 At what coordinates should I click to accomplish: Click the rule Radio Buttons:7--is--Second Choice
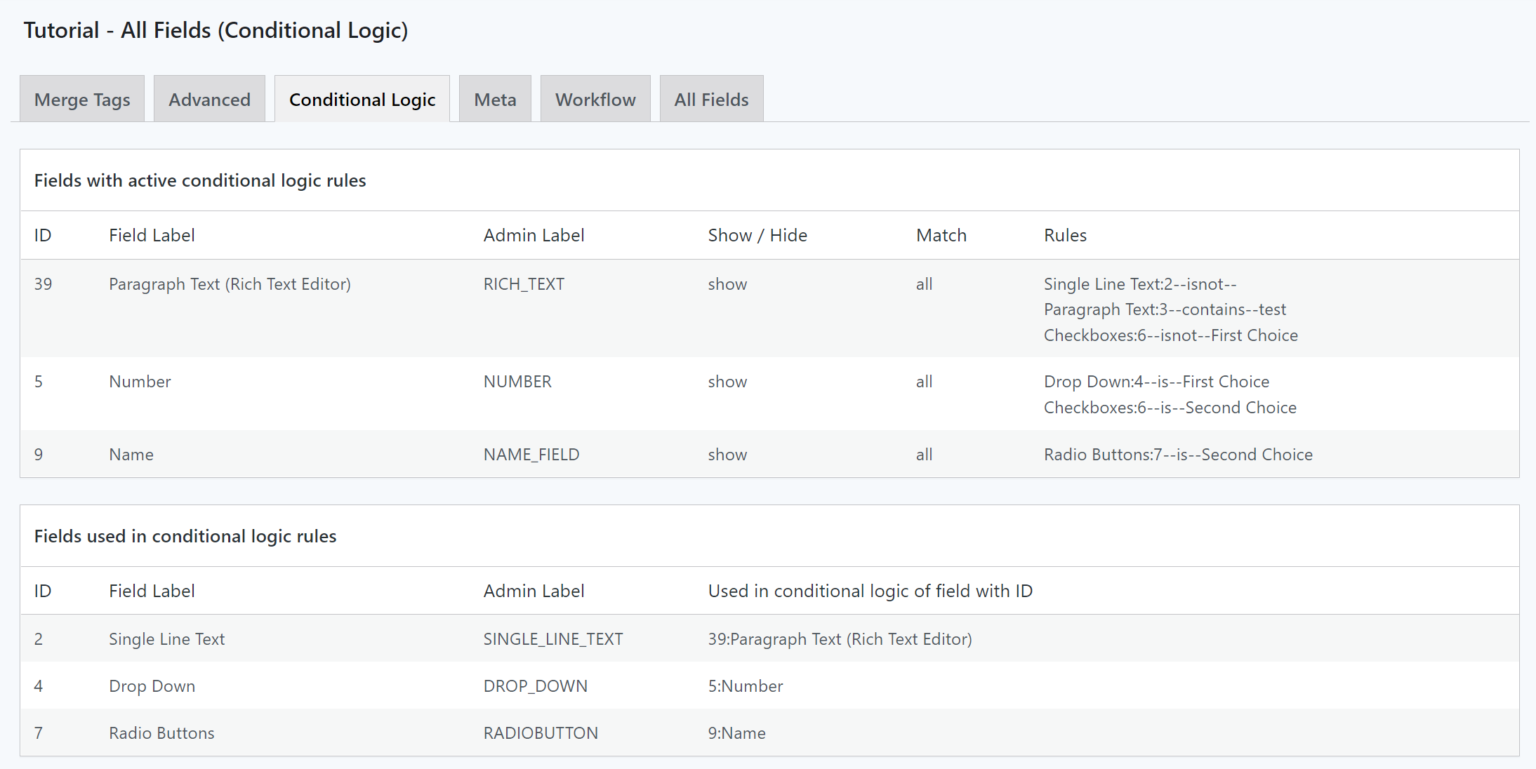tap(1178, 454)
